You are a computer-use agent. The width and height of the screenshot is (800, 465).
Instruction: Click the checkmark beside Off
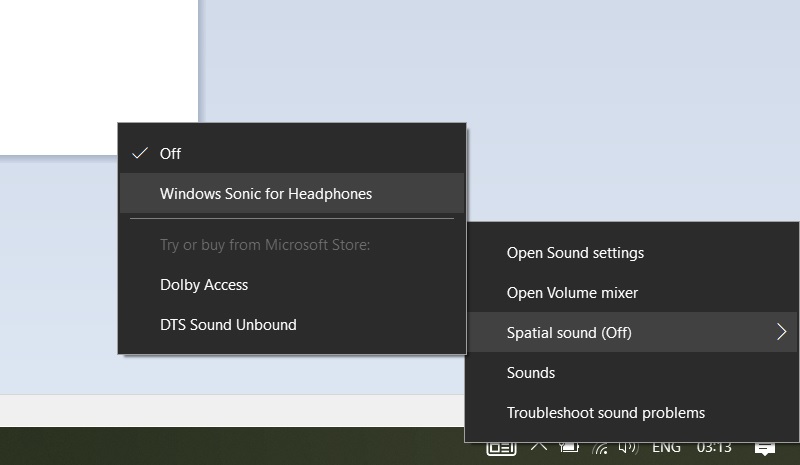pyautogui.click(x=140, y=154)
